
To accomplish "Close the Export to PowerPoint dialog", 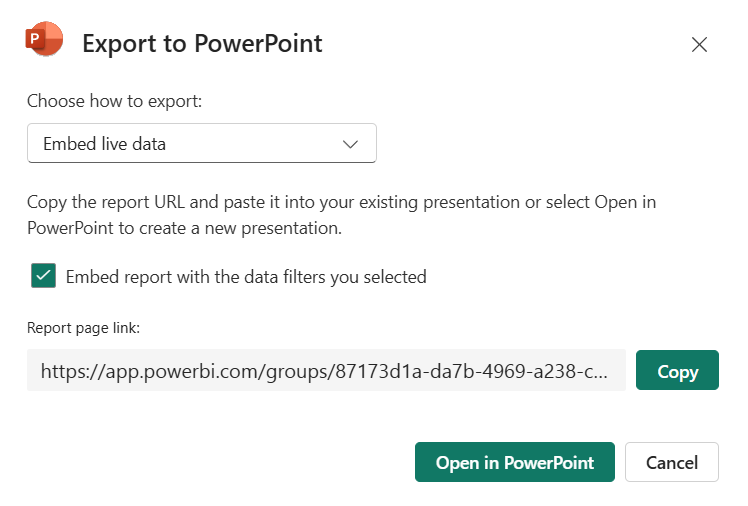I will [699, 44].
